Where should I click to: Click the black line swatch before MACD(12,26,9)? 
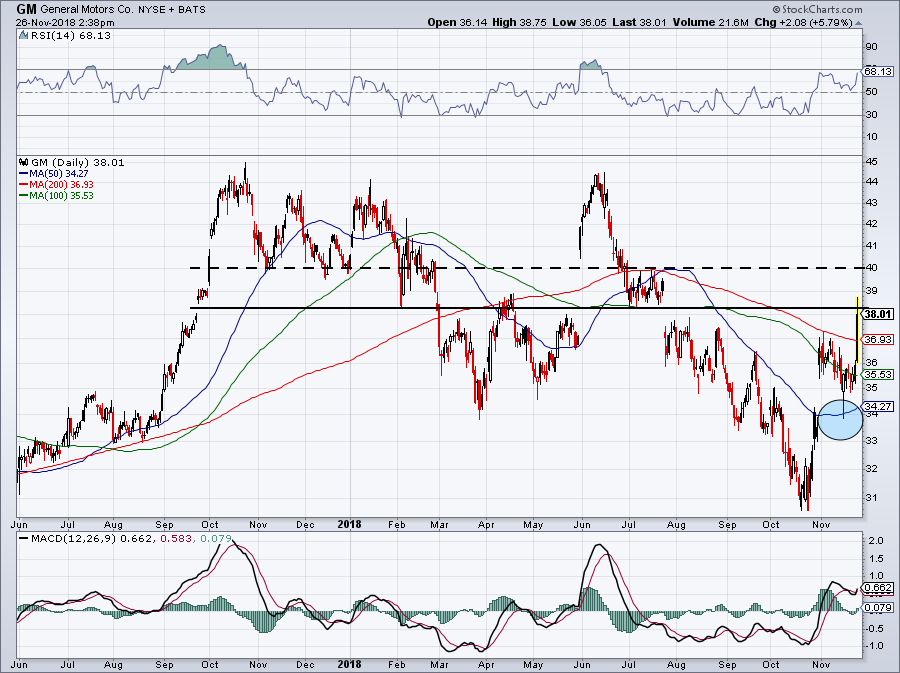pyautogui.click(x=24, y=539)
